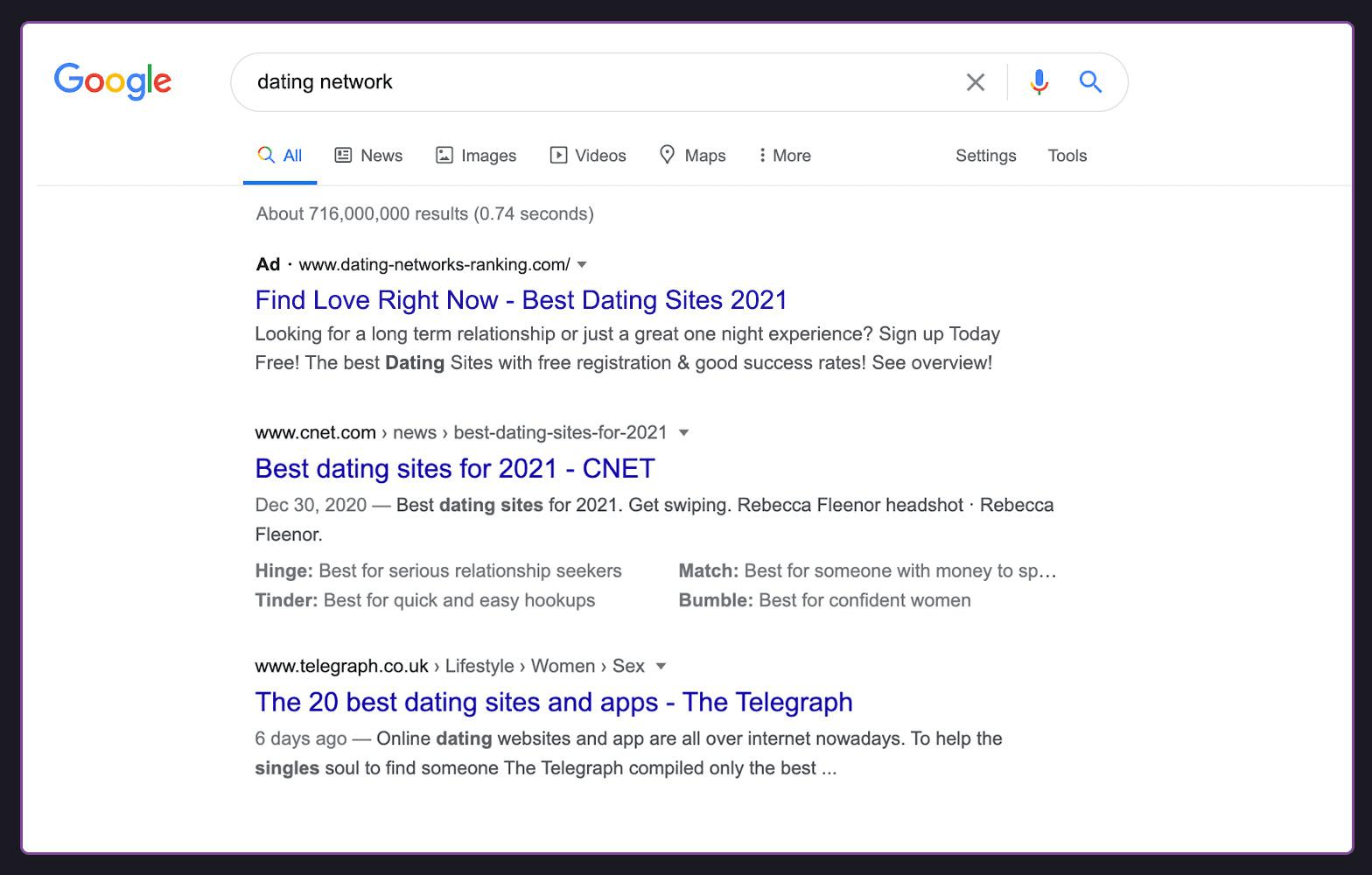Click into the 'dating network' search field
Viewport: 1372px width, 875px height.
595,82
